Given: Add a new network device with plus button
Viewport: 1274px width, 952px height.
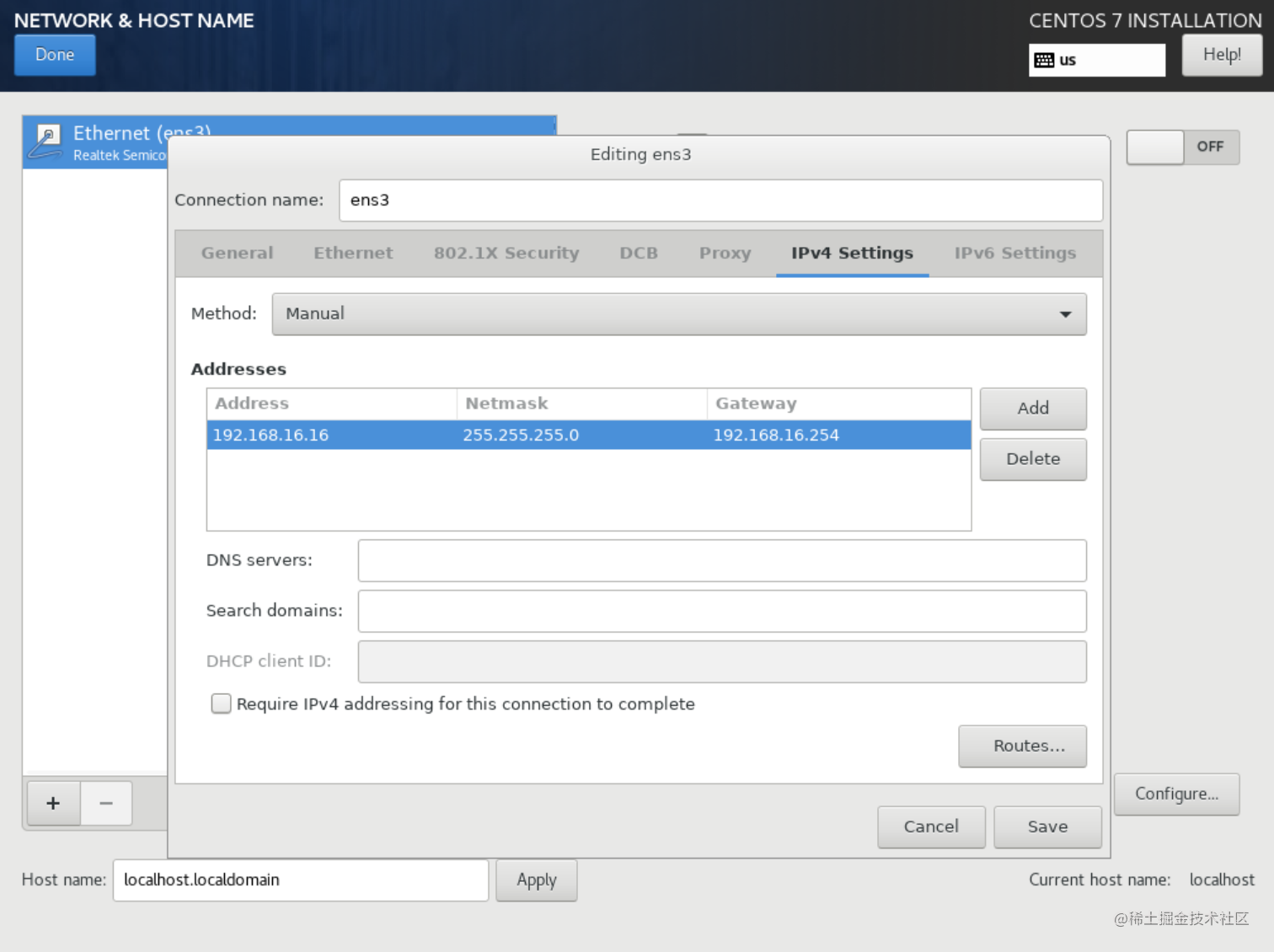Looking at the screenshot, I should pyautogui.click(x=53, y=803).
